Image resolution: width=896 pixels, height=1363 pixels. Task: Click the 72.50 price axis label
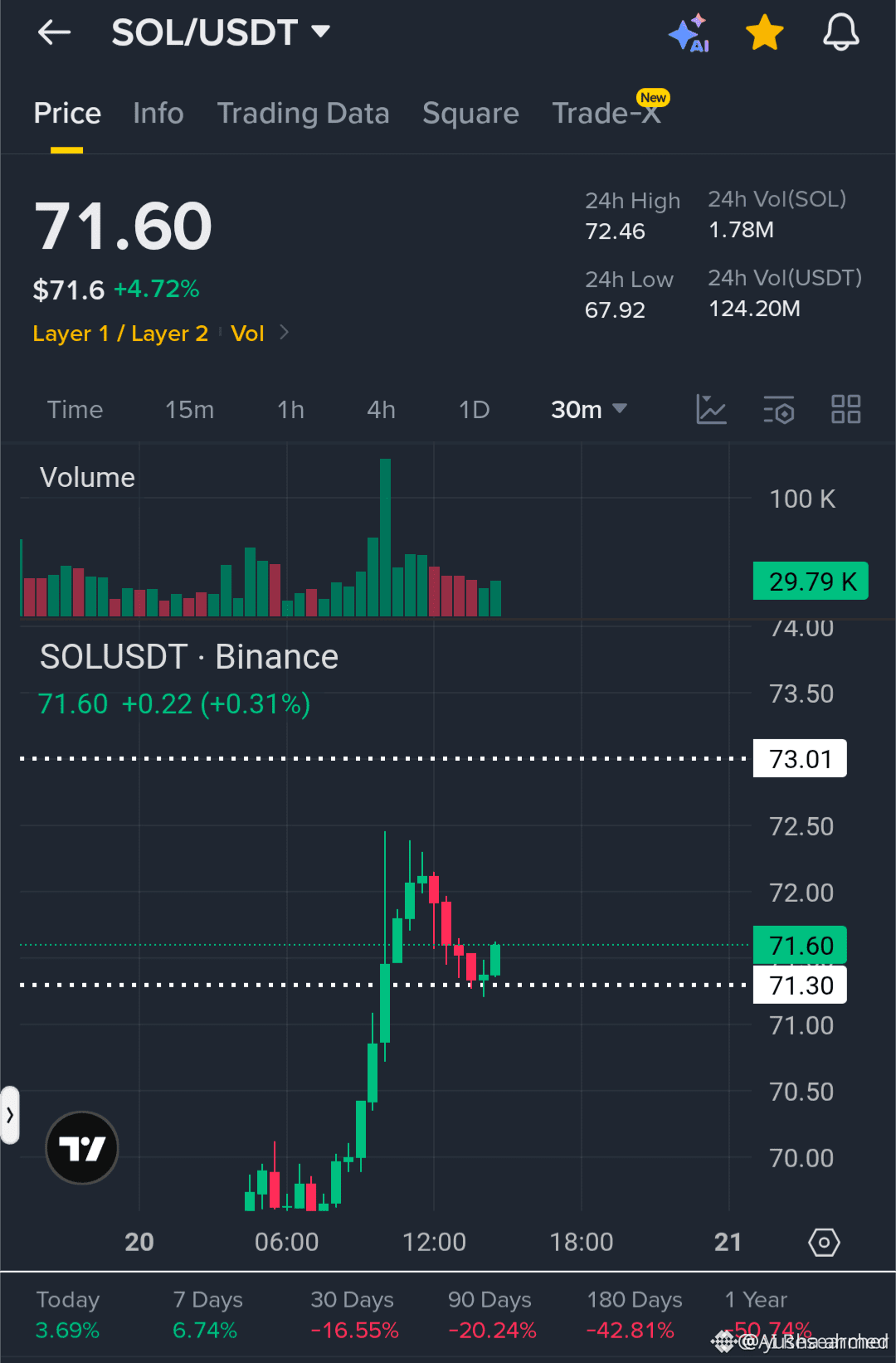coord(801,826)
